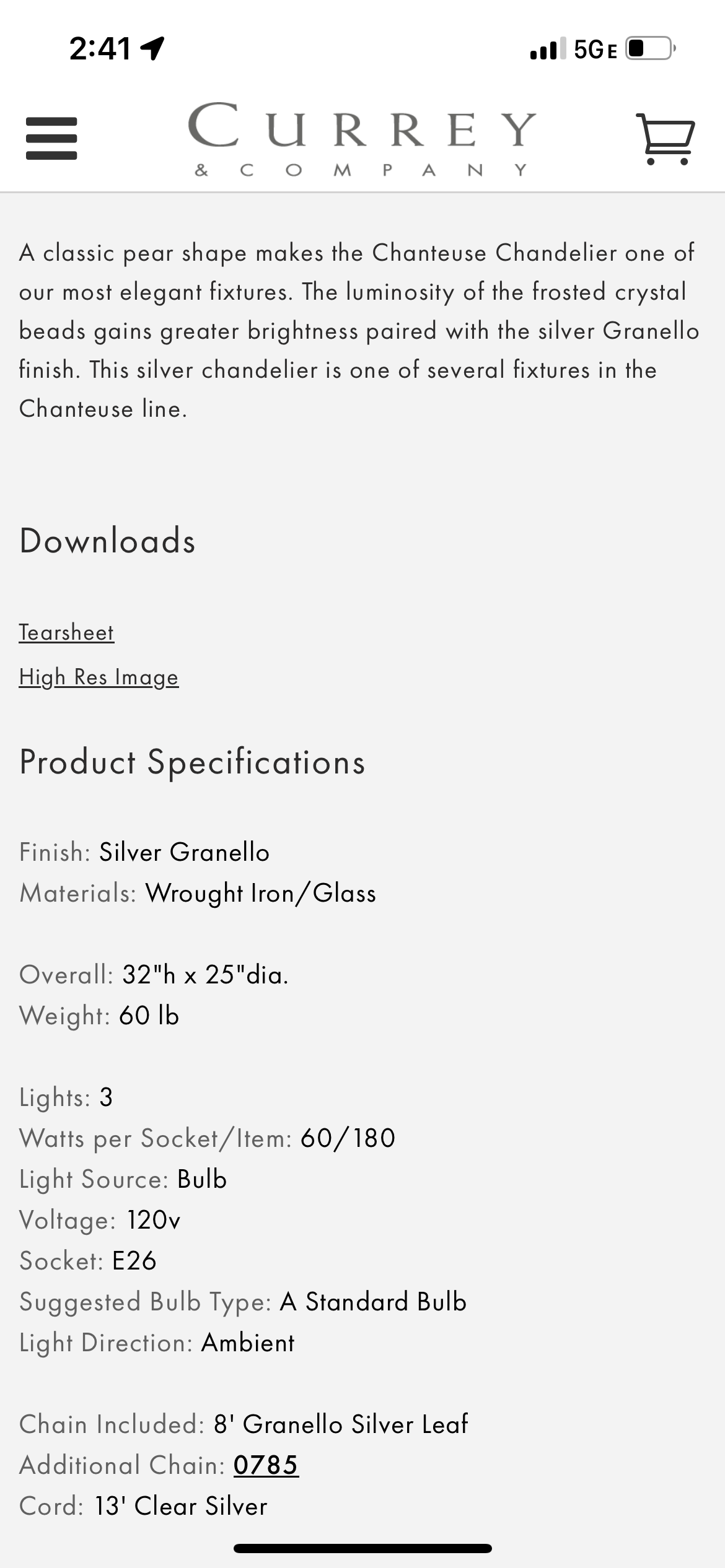725x1568 pixels.
Task: Tap the cellular signal bars
Action: 548,48
